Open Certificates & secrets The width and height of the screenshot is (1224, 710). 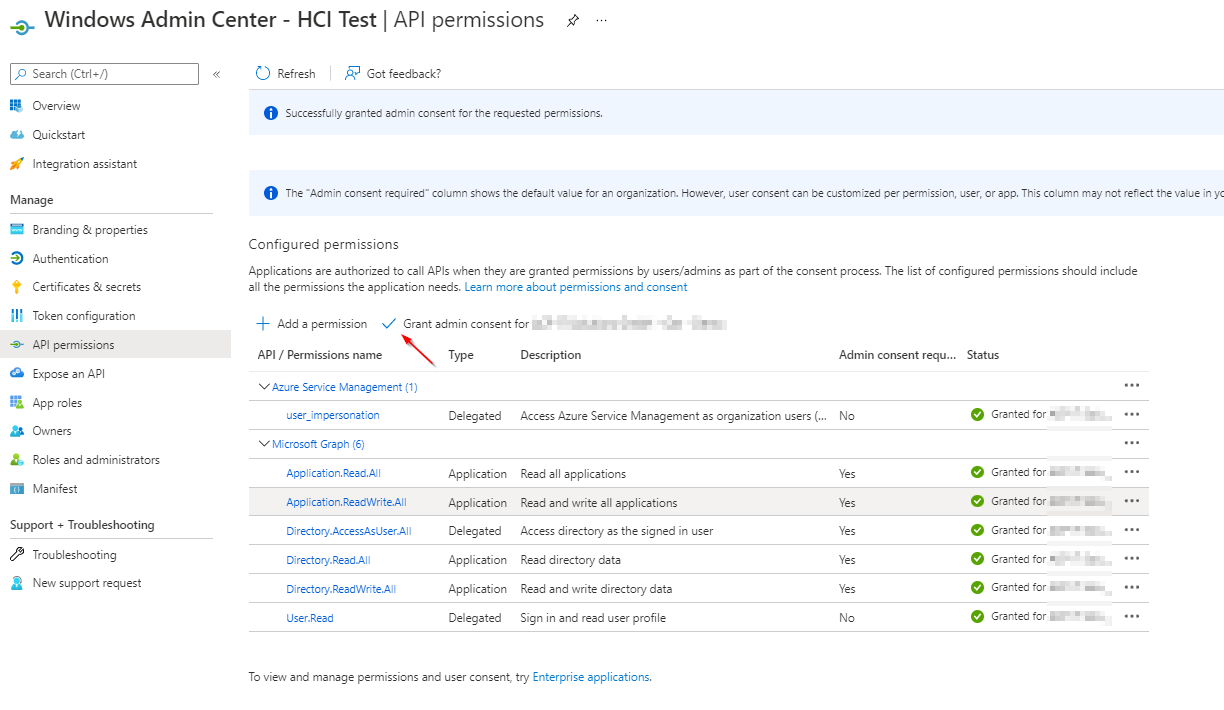pyautogui.click(x=87, y=287)
